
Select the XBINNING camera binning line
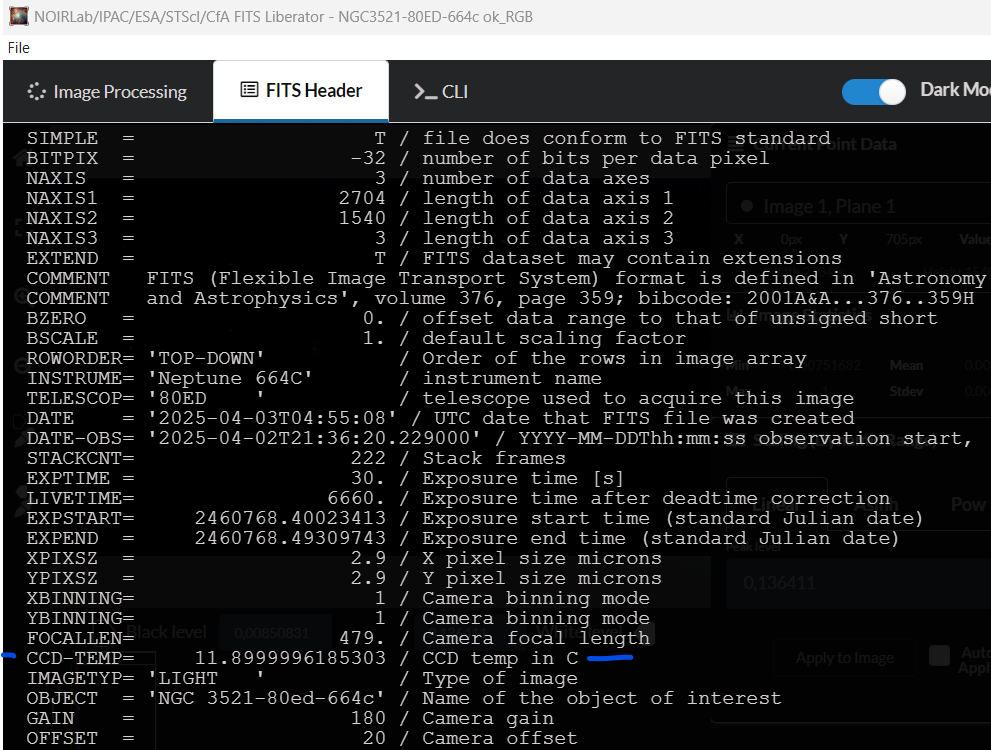pos(337,598)
